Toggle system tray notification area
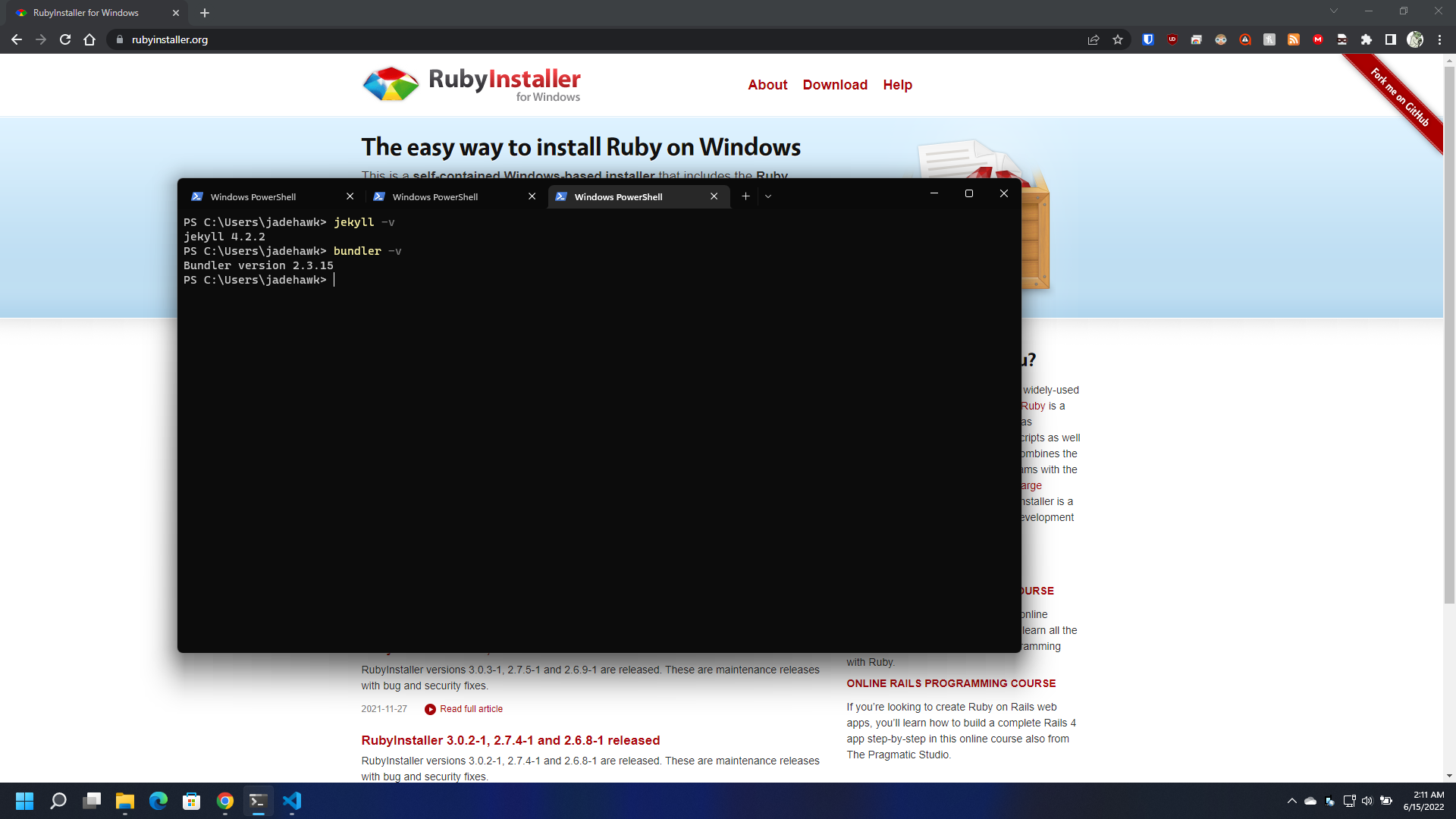 tap(1291, 800)
